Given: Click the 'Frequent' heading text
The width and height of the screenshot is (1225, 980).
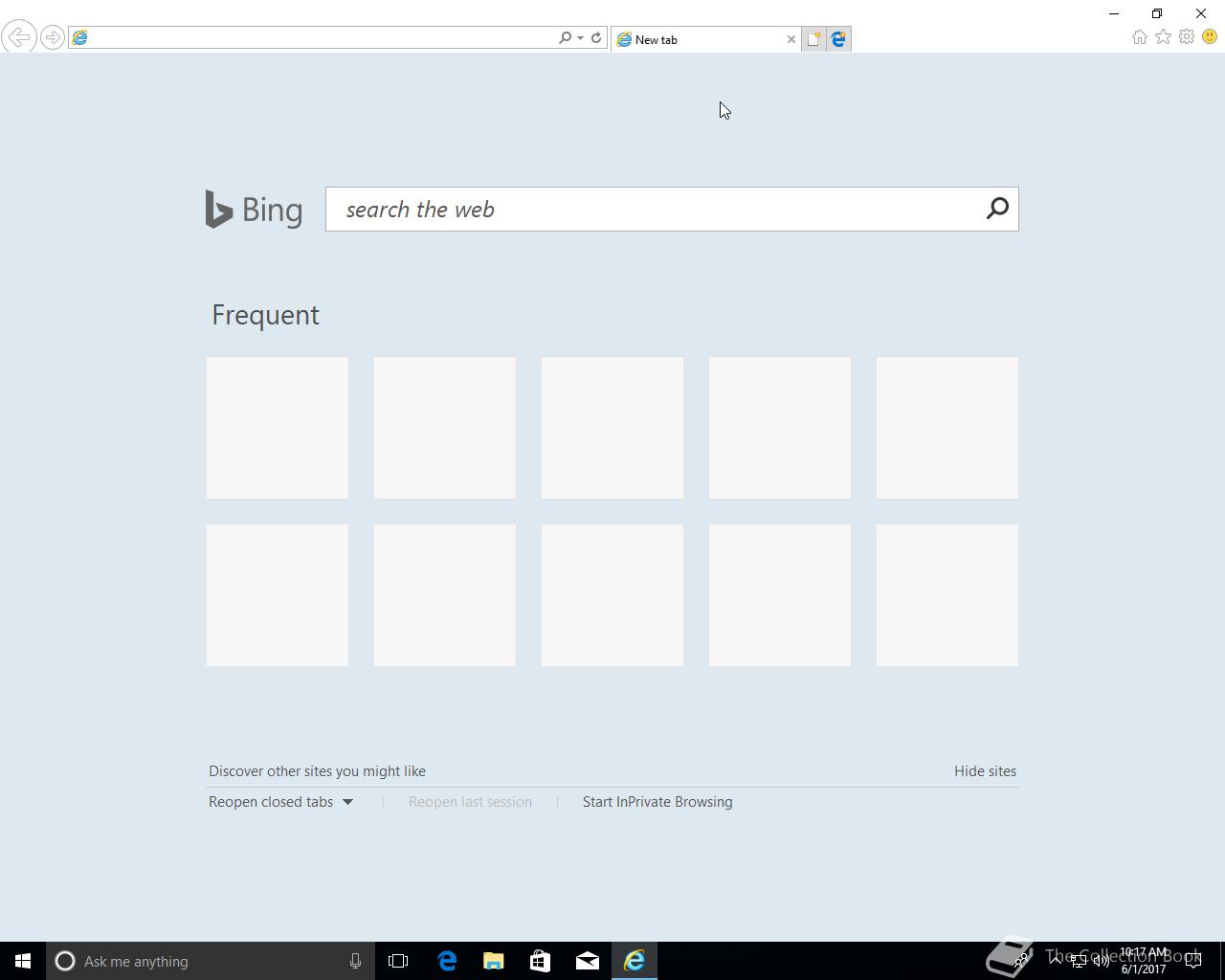Looking at the screenshot, I should click(265, 315).
